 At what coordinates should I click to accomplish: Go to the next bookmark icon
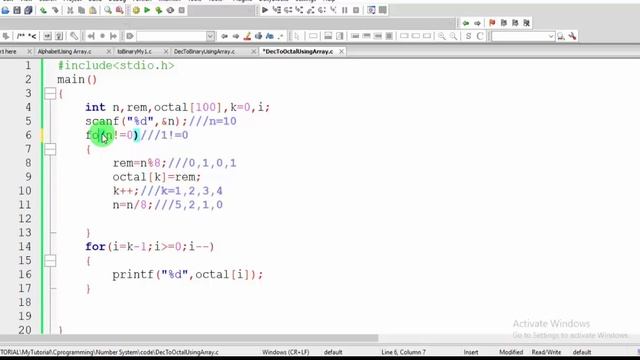[x=515, y=23]
